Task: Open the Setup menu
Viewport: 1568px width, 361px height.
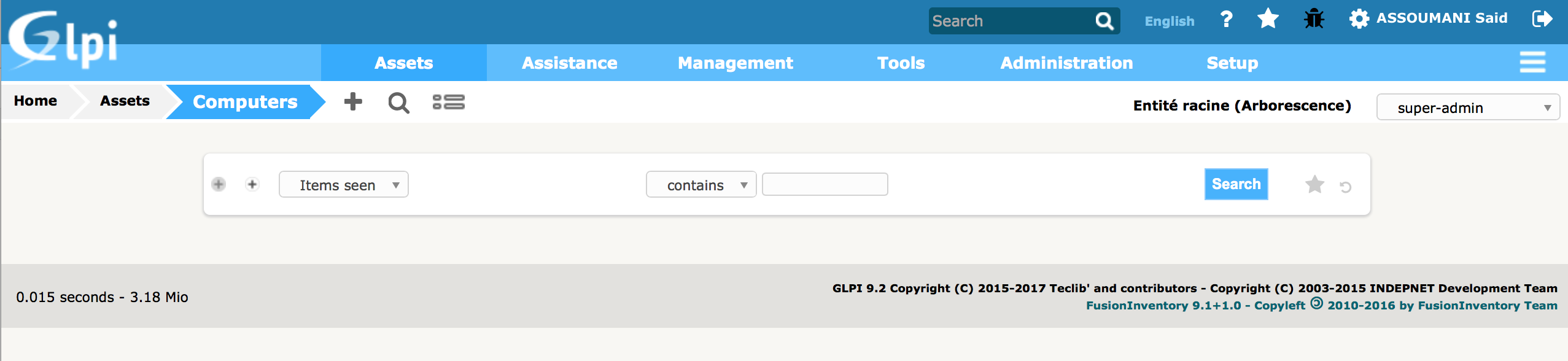Action: (1232, 63)
